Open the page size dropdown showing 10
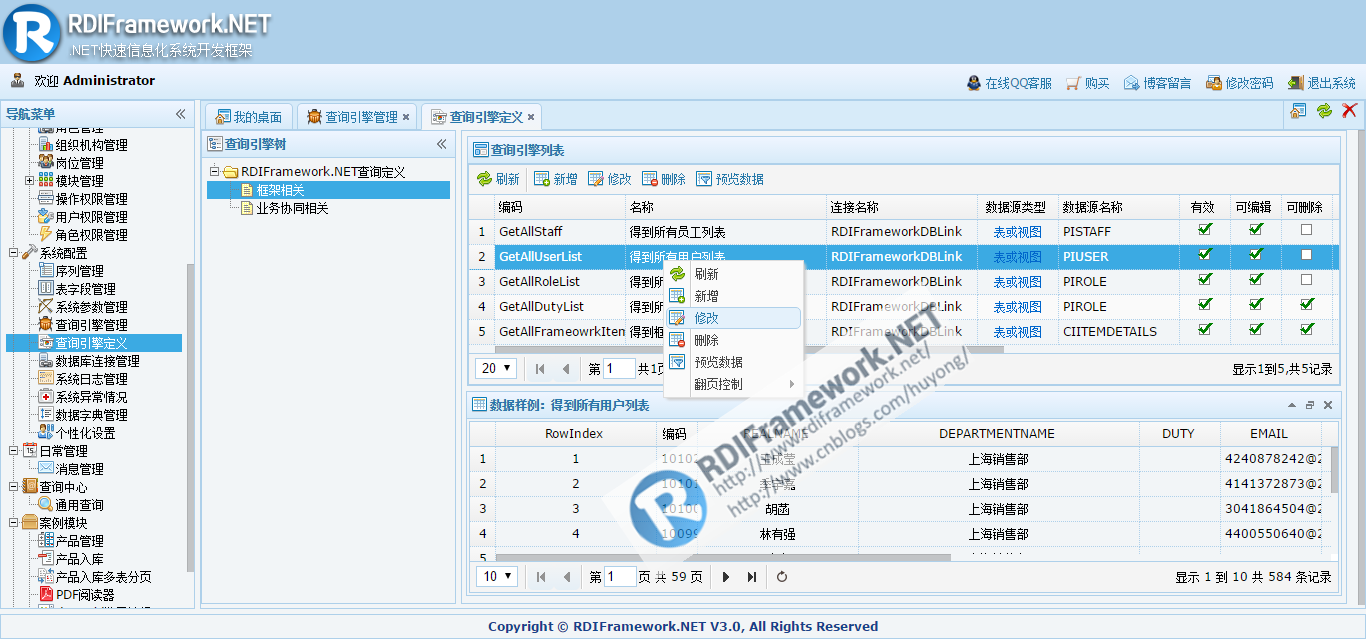The width and height of the screenshot is (1366, 640). 497,576
